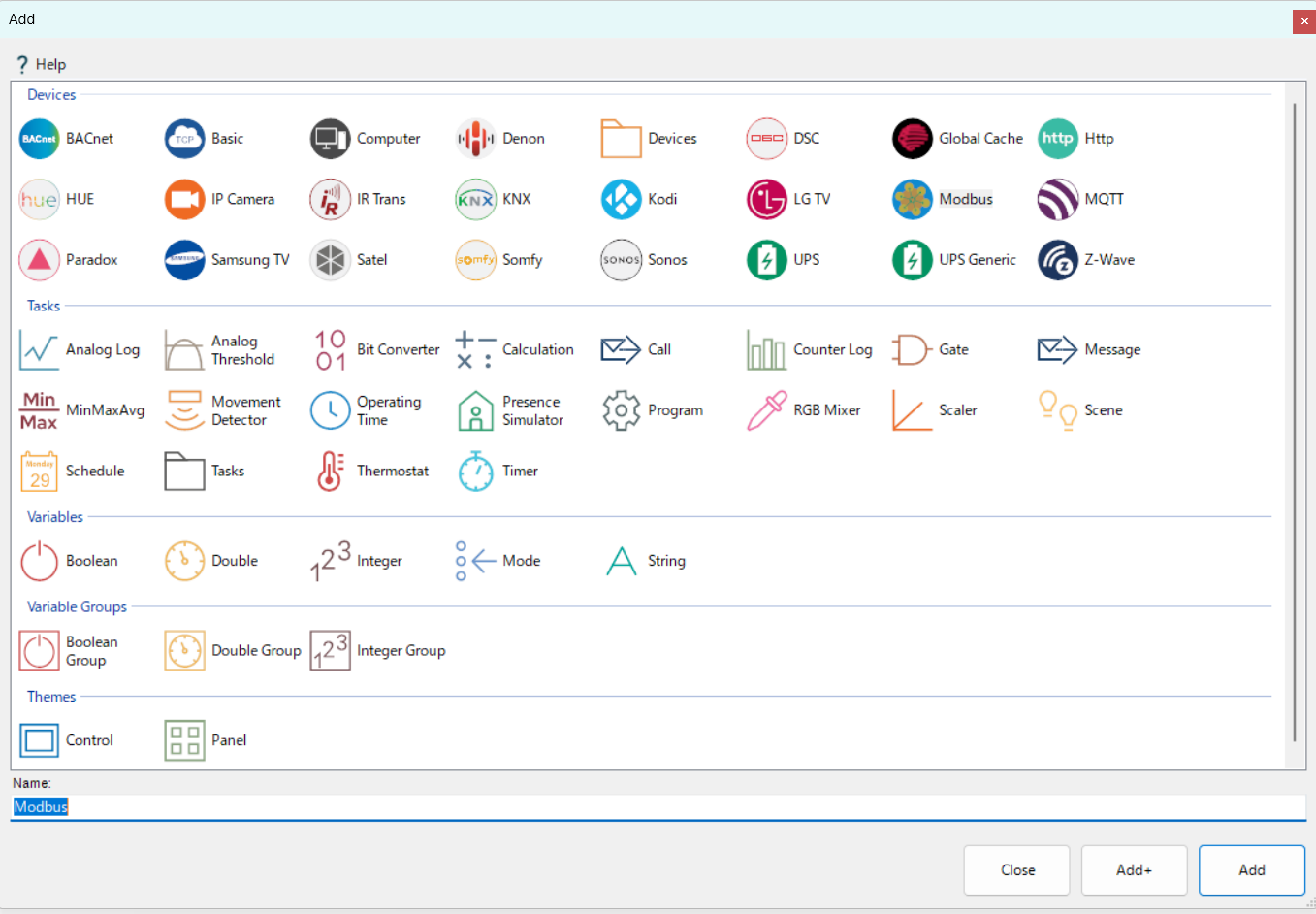Click the Add button
Image resolution: width=1316 pixels, height=914 pixels.
(1252, 870)
